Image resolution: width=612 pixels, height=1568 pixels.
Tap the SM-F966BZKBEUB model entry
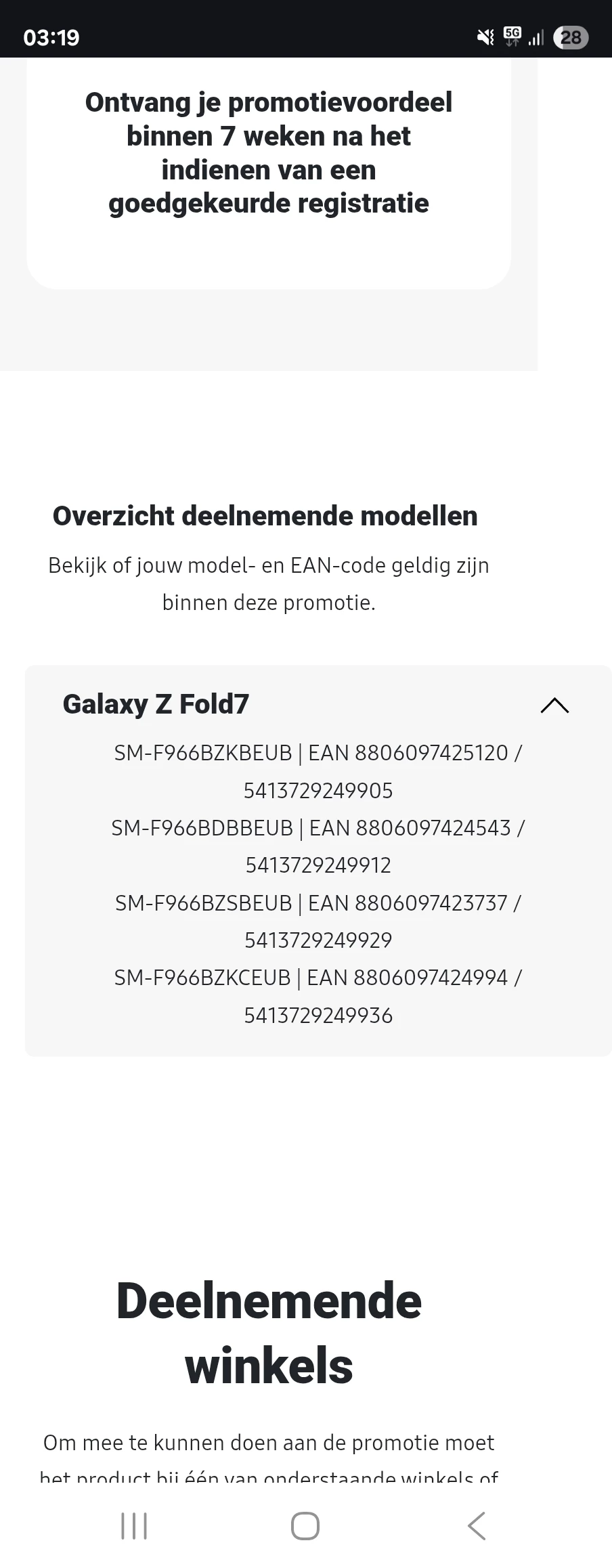click(x=202, y=753)
